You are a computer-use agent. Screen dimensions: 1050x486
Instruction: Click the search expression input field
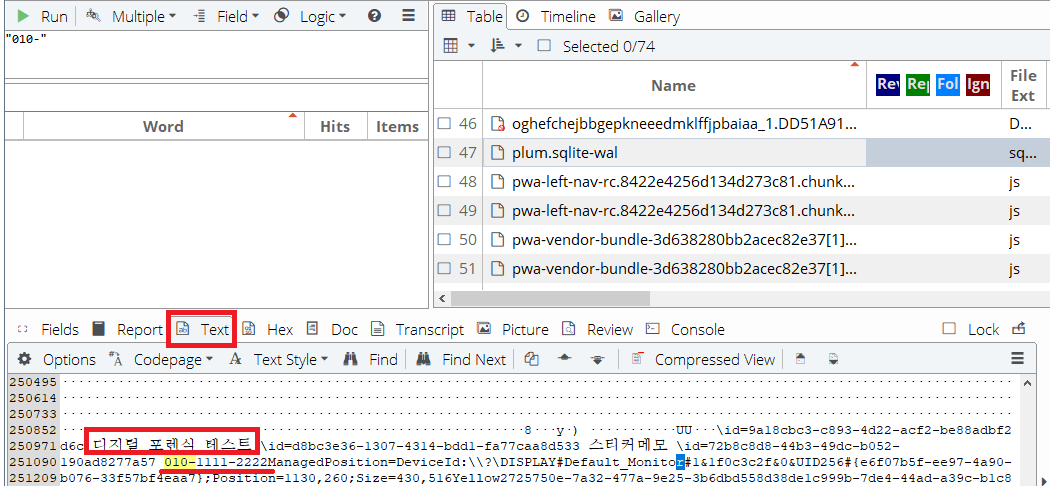tap(215, 55)
